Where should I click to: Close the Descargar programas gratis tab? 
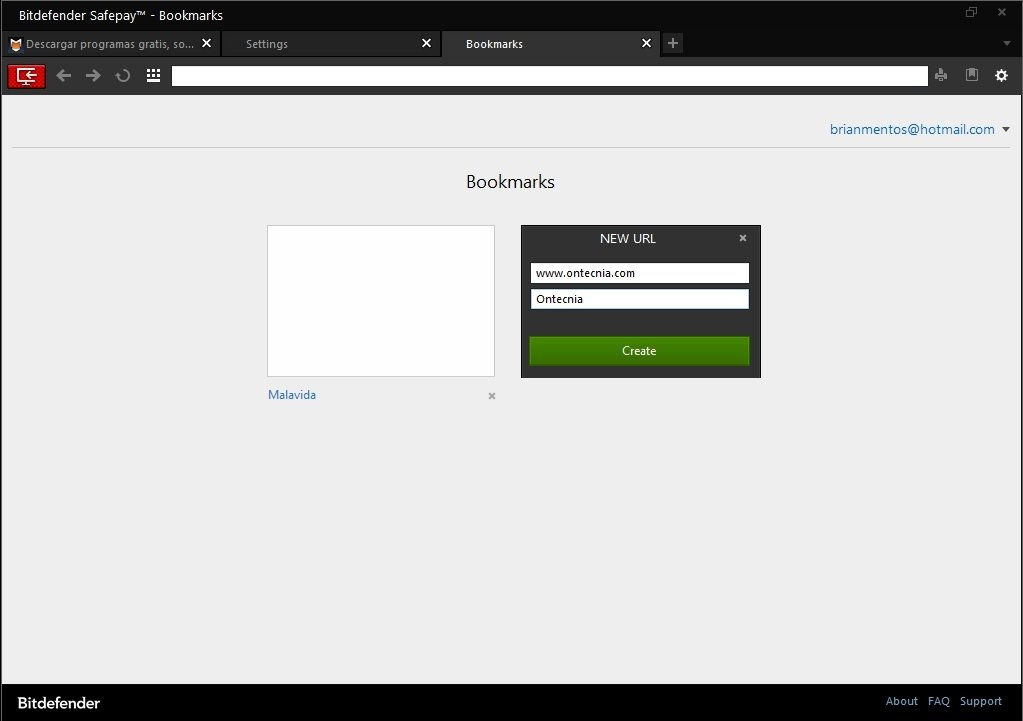click(206, 43)
